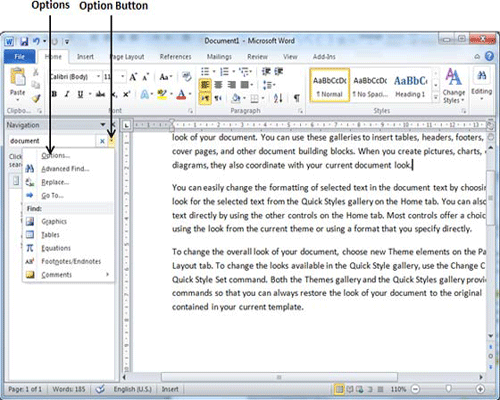Toggle Show/Hide paragraph marks
The width and height of the screenshot is (500, 400).
[x=296, y=98]
